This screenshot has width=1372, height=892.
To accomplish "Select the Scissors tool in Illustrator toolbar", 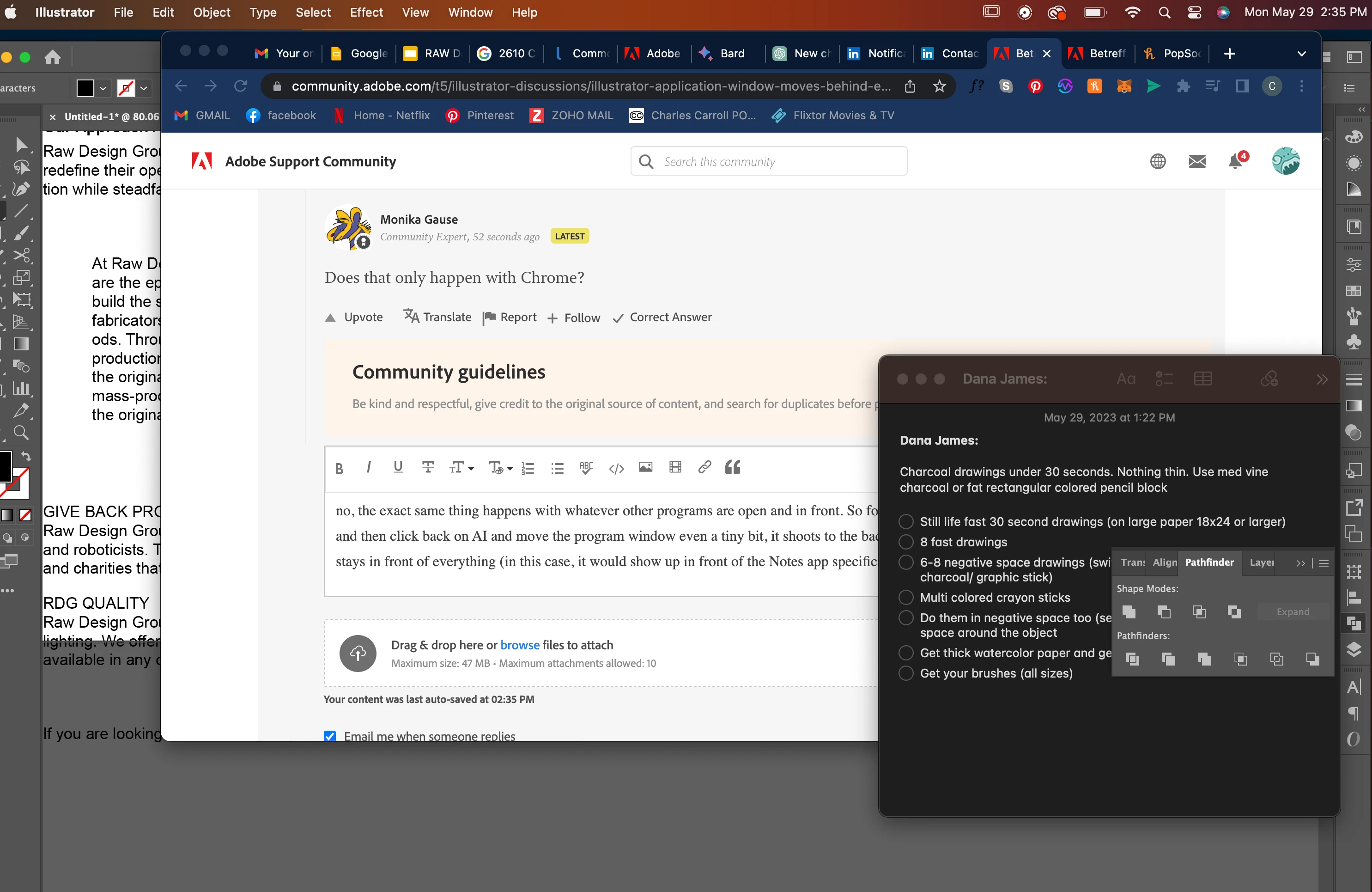I will coord(21,256).
